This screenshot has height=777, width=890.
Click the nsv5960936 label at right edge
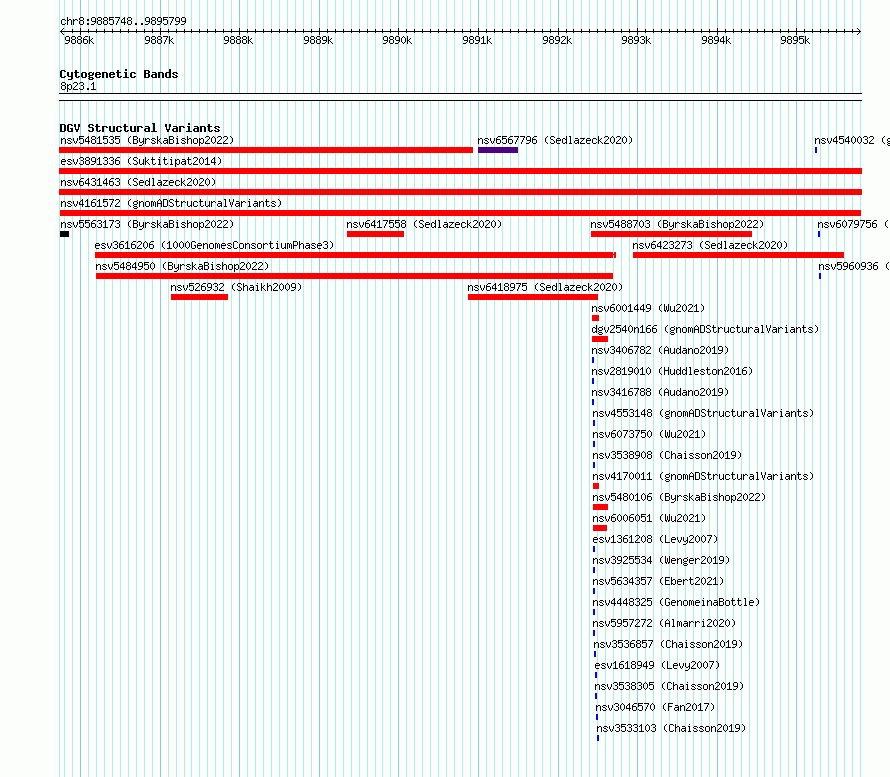point(854,266)
